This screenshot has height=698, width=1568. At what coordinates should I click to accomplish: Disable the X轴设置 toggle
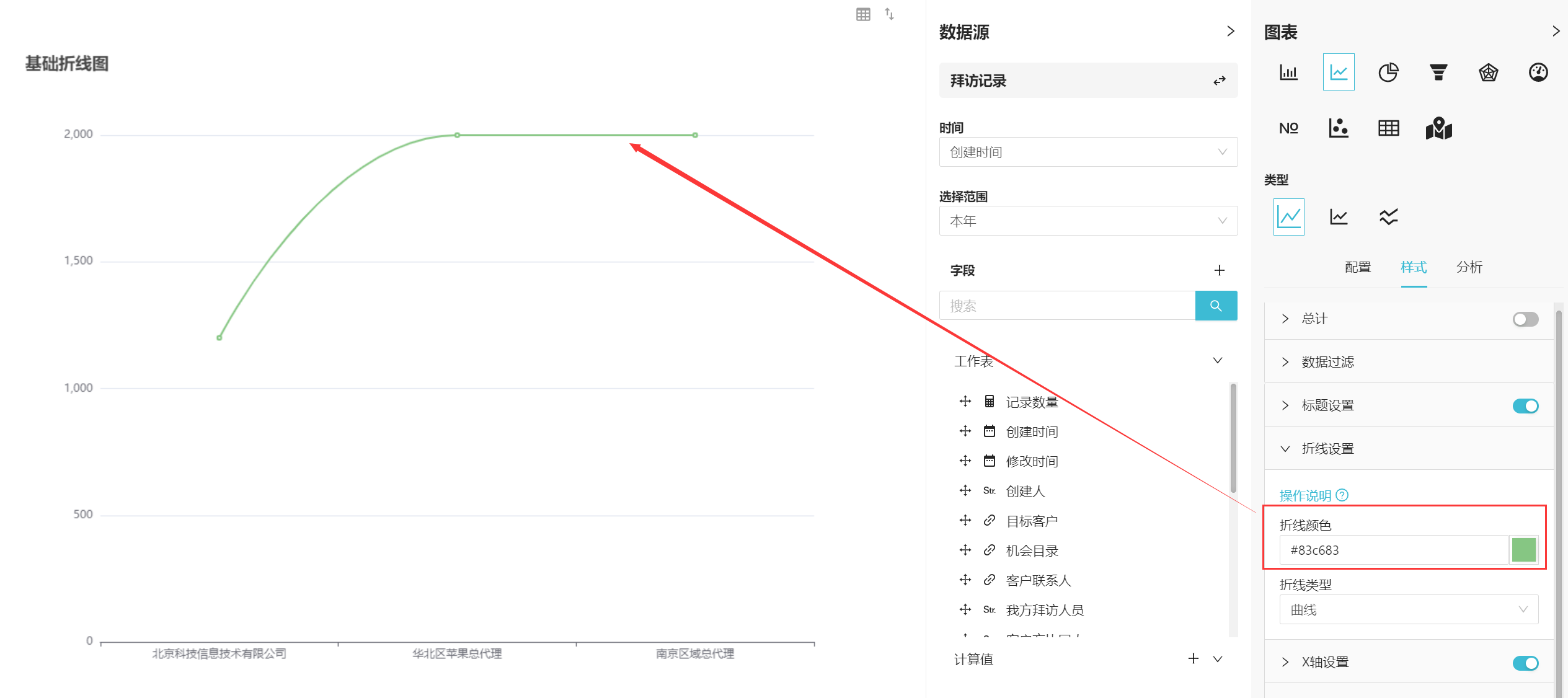(1525, 663)
